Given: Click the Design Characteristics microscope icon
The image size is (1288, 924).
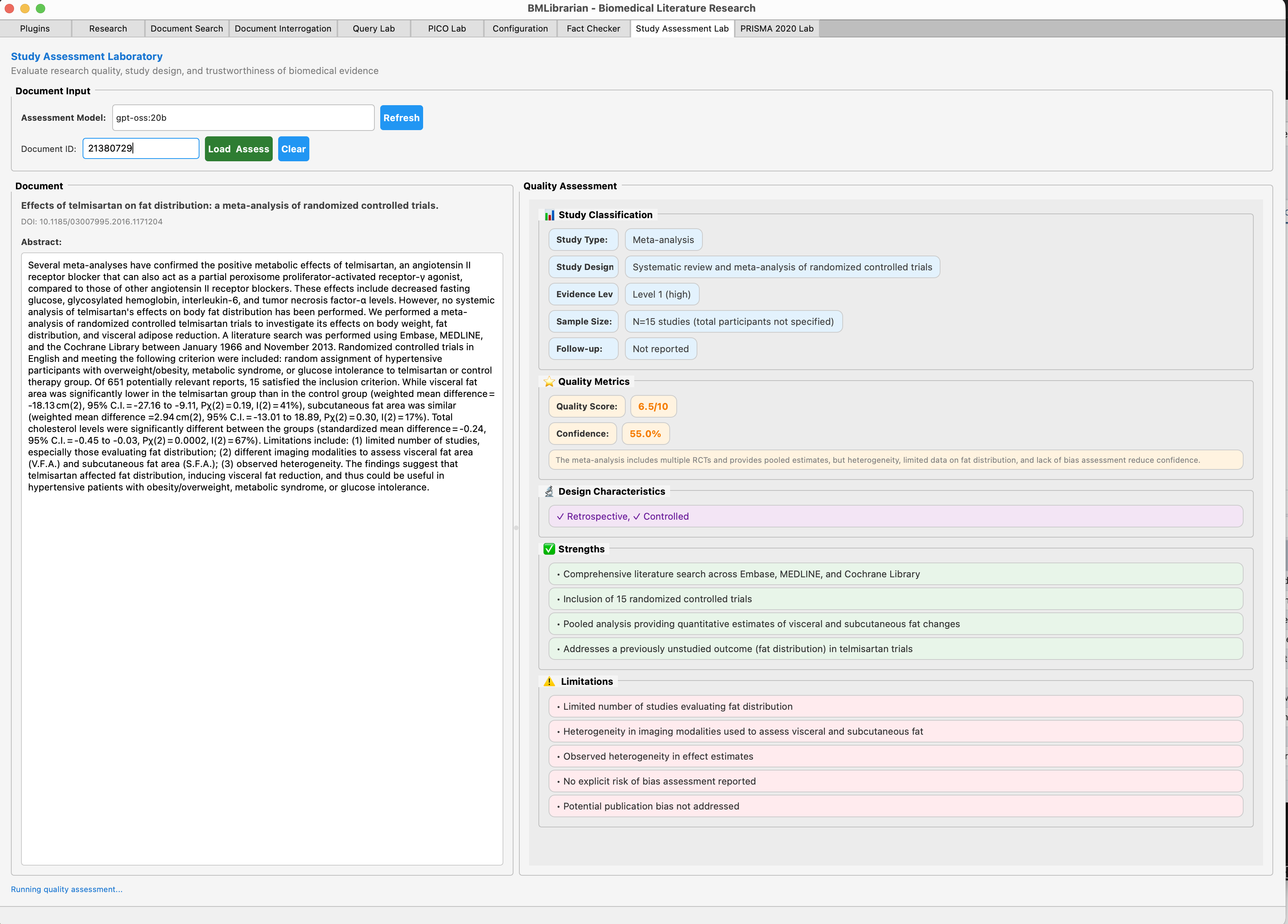Looking at the screenshot, I should click(x=549, y=491).
